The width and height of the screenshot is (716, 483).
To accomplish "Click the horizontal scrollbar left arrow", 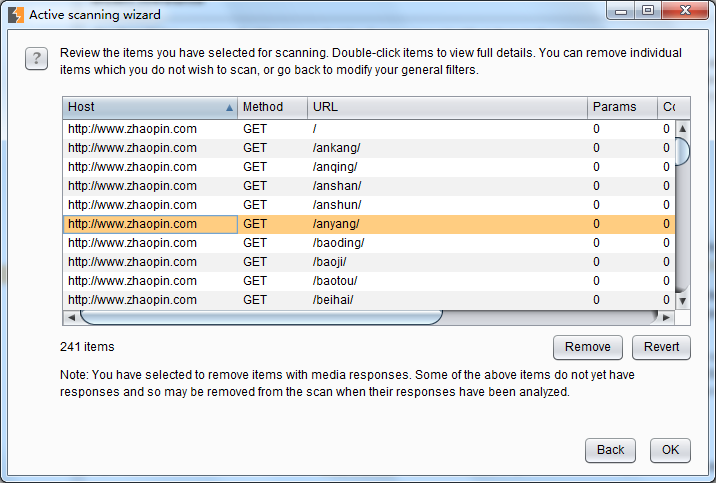I will pyautogui.click(x=71, y=317).
